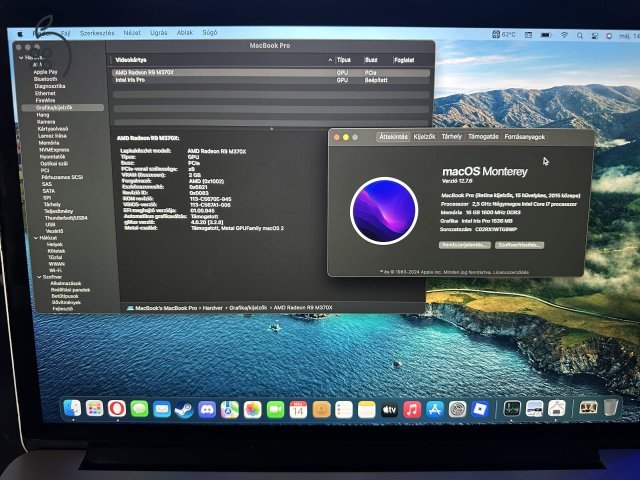Open the Ablak menu
640x480 pixels.
pyautogui.click(x=184, y=32)
